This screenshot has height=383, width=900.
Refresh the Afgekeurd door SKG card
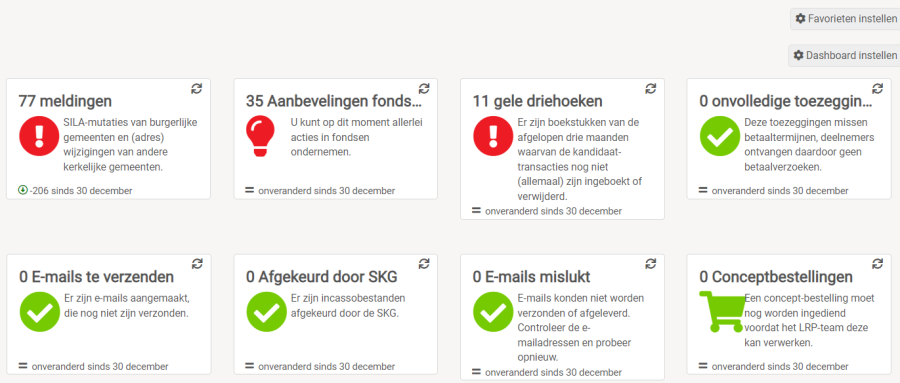coord(424,264)
